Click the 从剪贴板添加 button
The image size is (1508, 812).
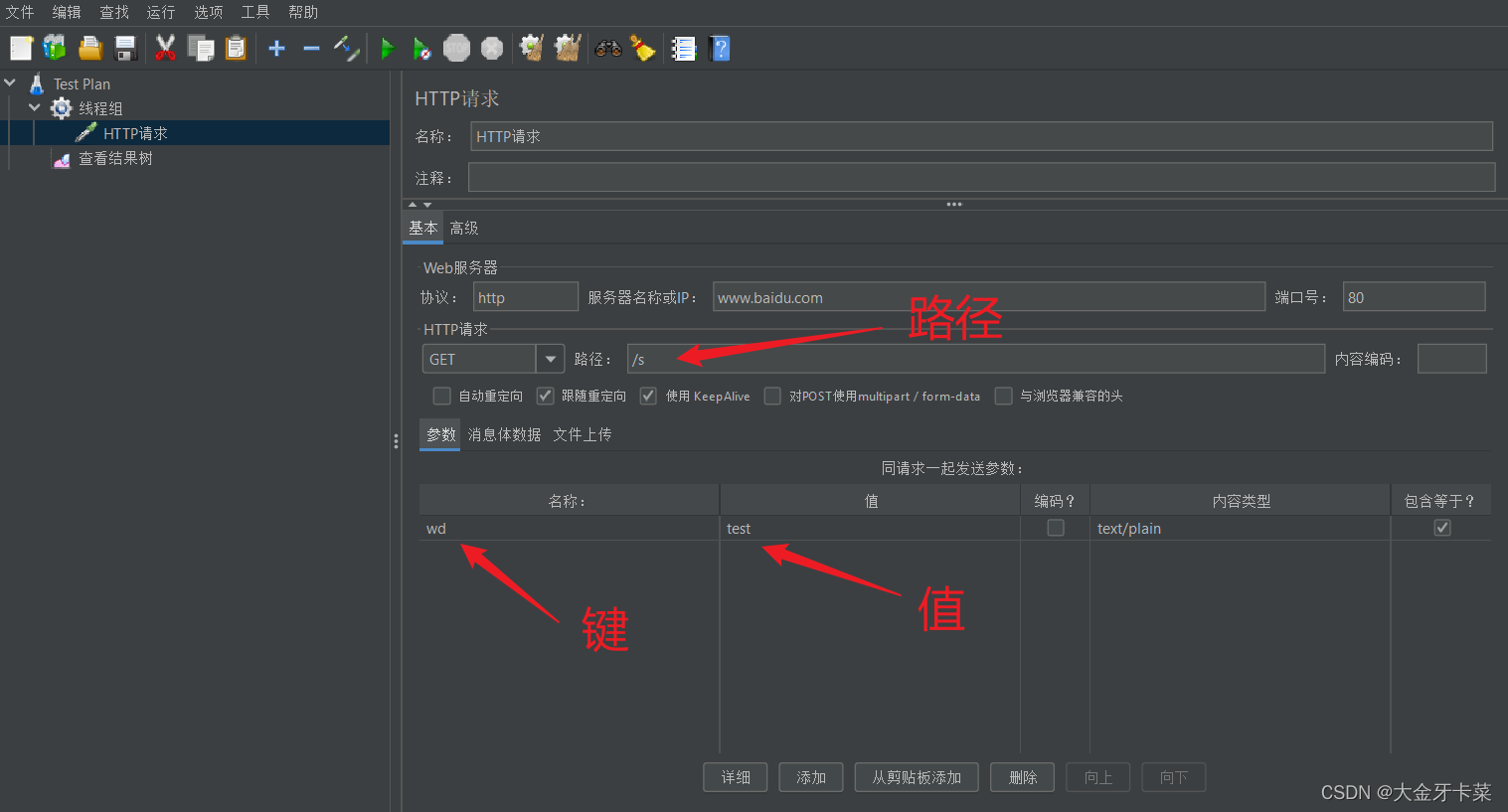click(x=917, y=777)
